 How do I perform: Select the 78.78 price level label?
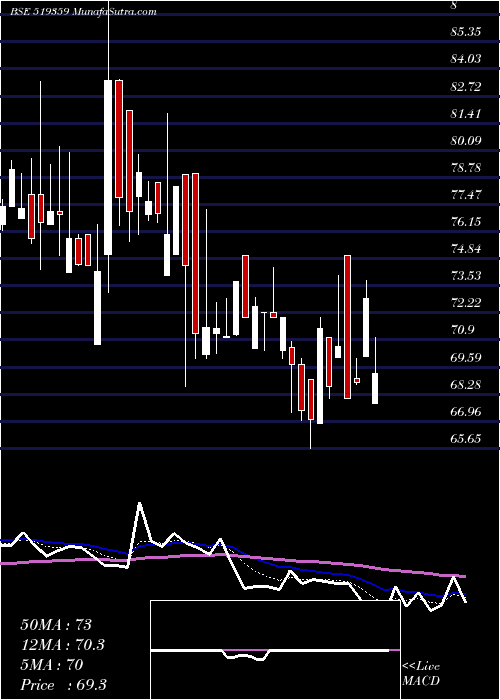click(x=466, y=168)
